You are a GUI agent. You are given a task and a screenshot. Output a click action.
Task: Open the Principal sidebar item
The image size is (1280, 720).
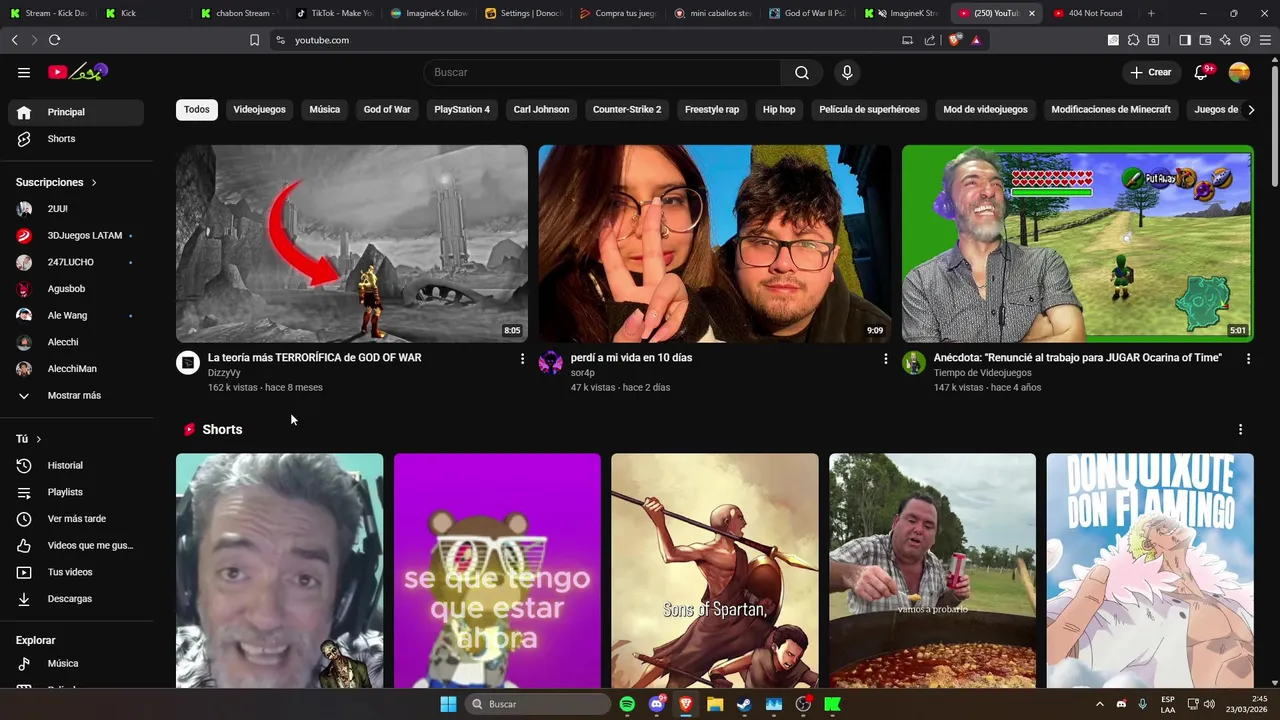click(76, 112)
